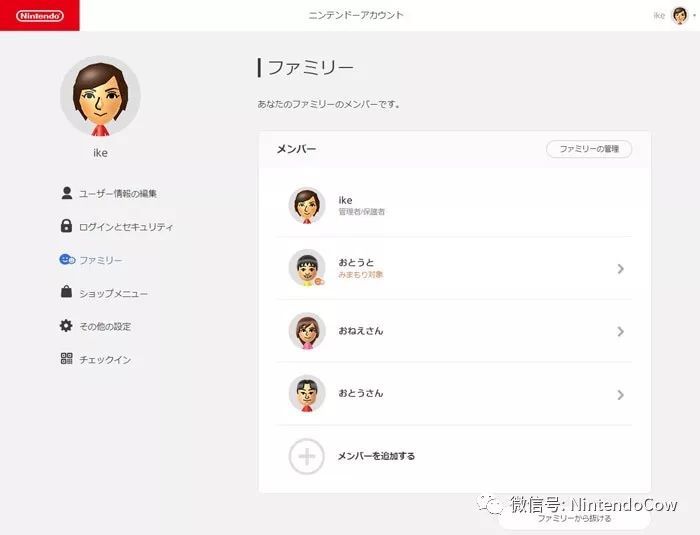Click the ike member name
The width and height of the screenshot is (700, 535).
345,200
